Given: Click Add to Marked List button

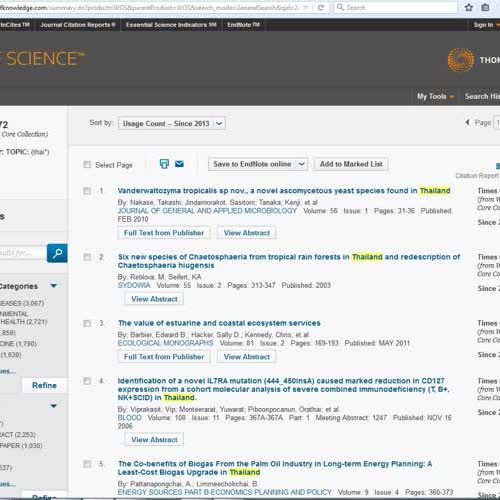Looking at the screenshot, I should (351, 164).
